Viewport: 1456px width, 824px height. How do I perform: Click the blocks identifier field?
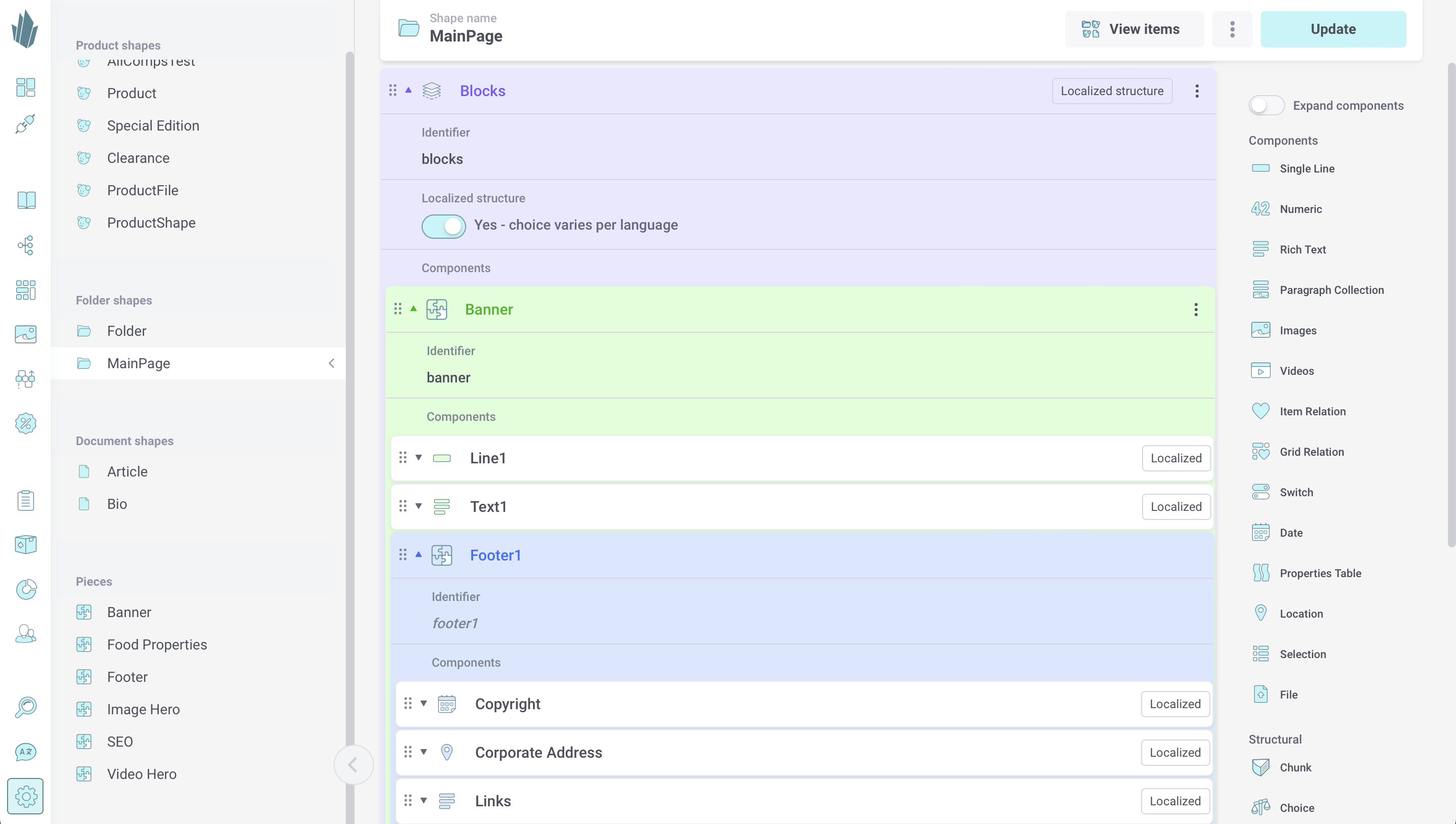442,159
